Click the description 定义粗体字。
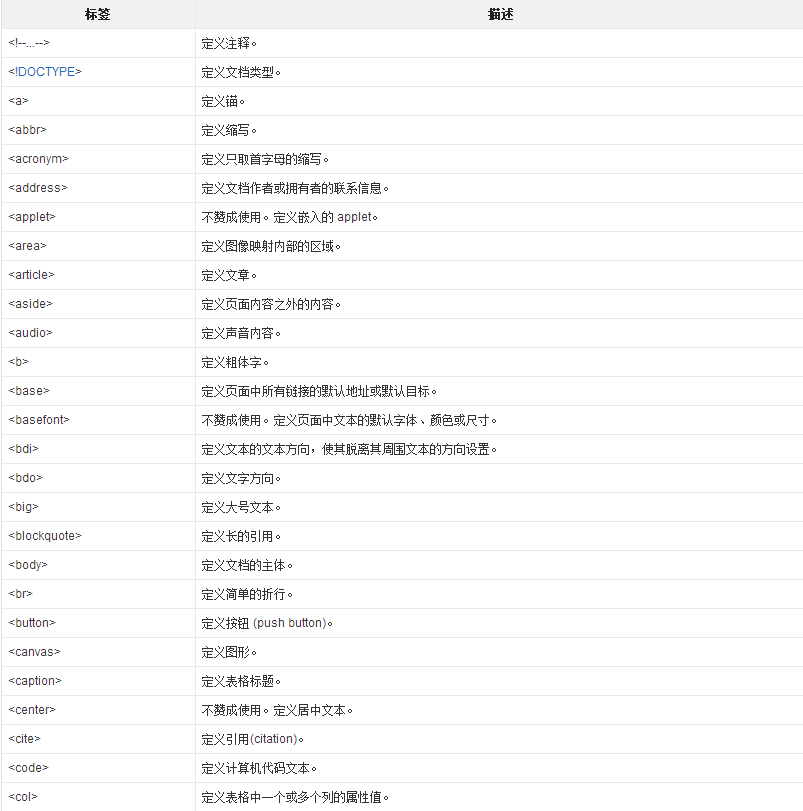This screenshot has width=803, height=811. coord(235,362)
